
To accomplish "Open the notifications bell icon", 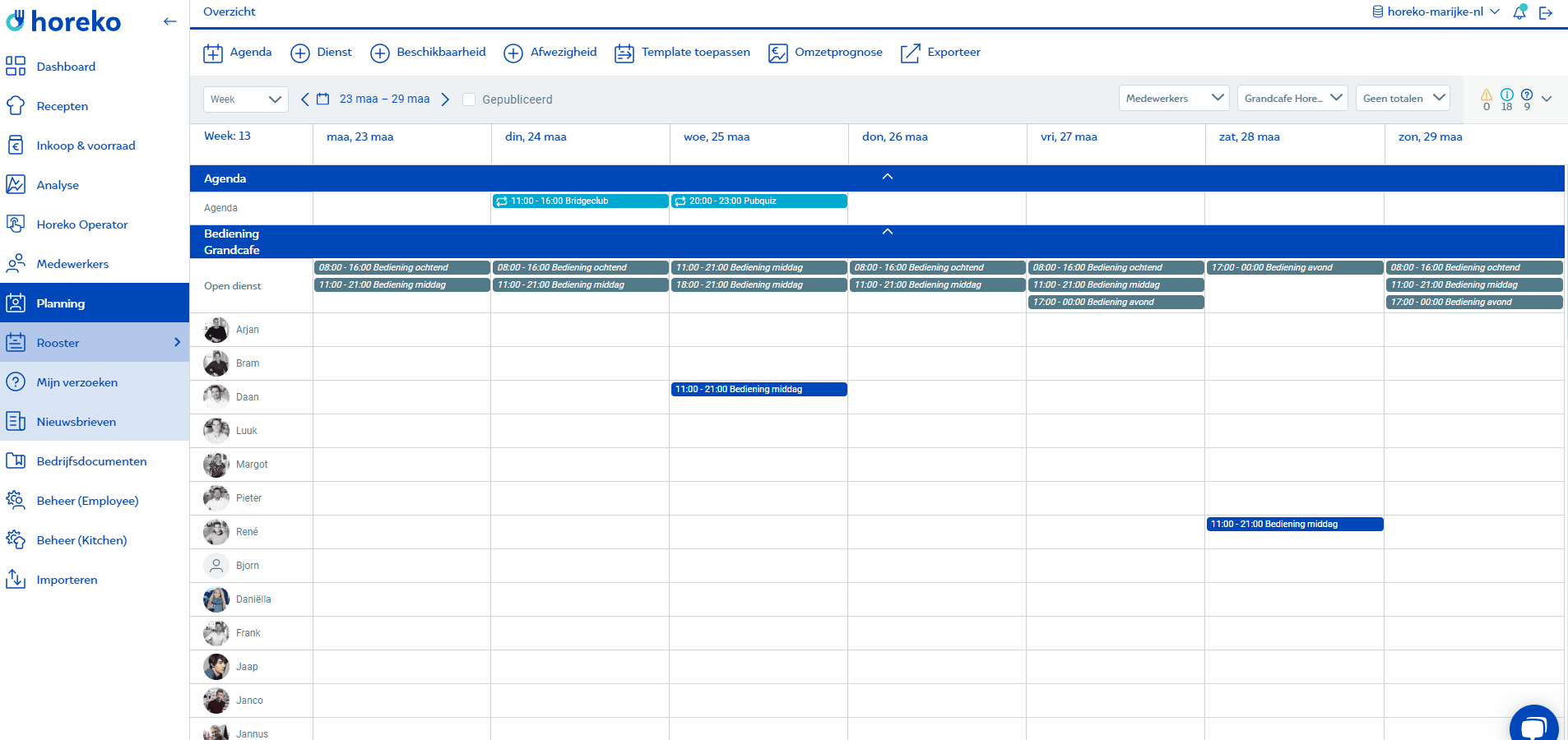I will click(1520, 12).
